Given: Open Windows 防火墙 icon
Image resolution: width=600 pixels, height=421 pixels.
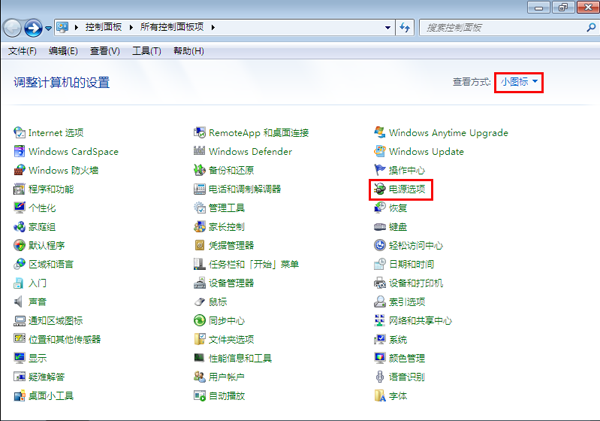Looking at the screenshot, I should [x=20, y=170].
